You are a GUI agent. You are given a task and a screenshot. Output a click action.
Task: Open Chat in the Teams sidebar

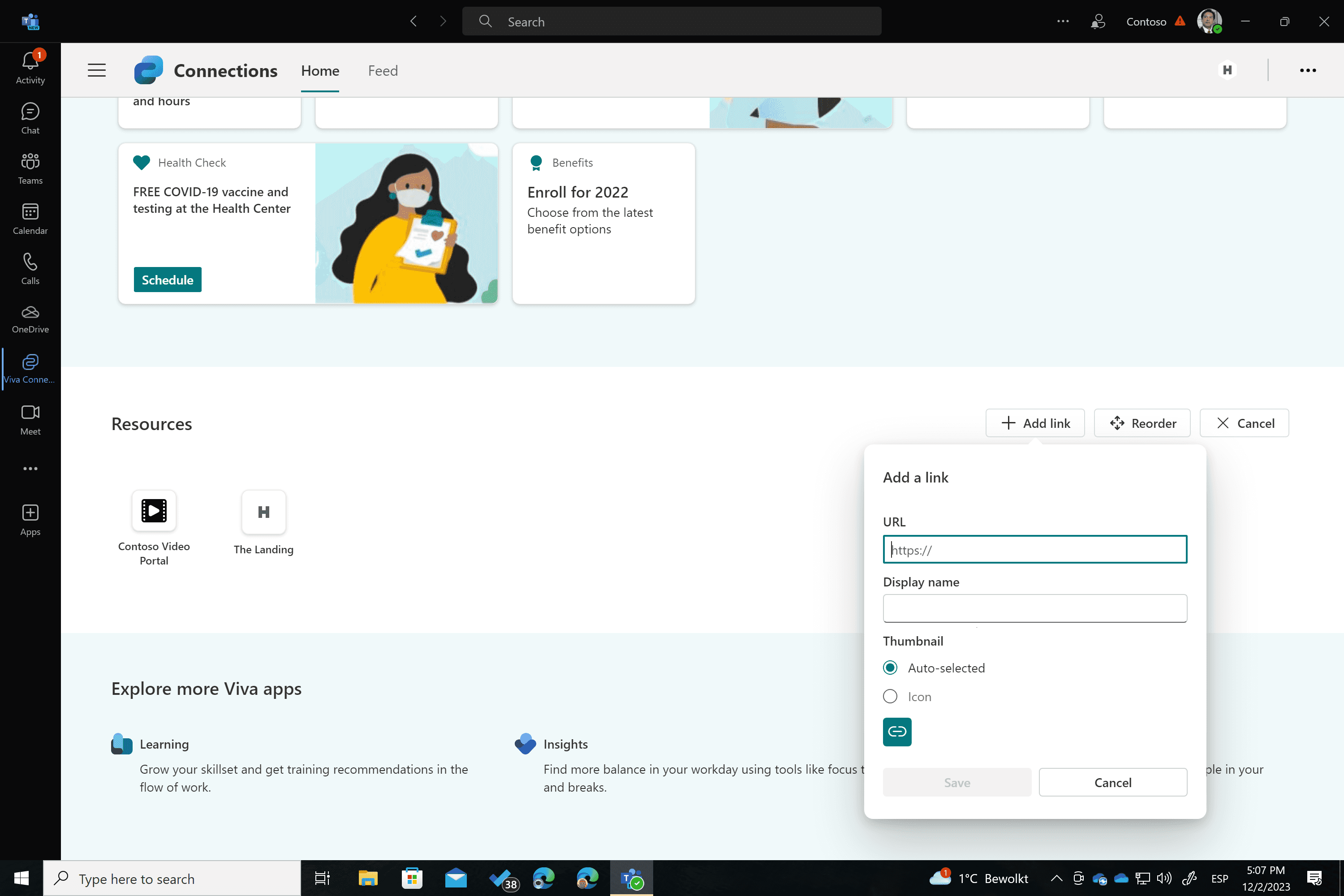coord(30,118)
